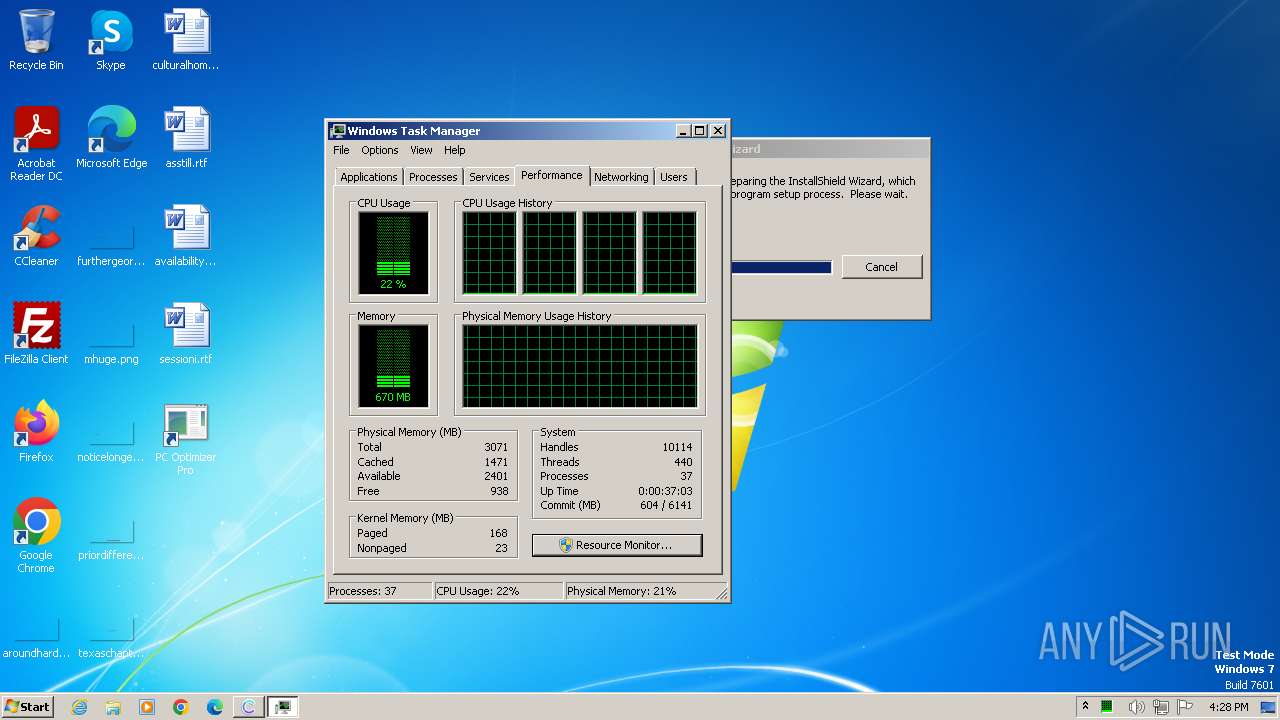
Task: Switch to the Processes tab
Action: click(x=433, y=177)
